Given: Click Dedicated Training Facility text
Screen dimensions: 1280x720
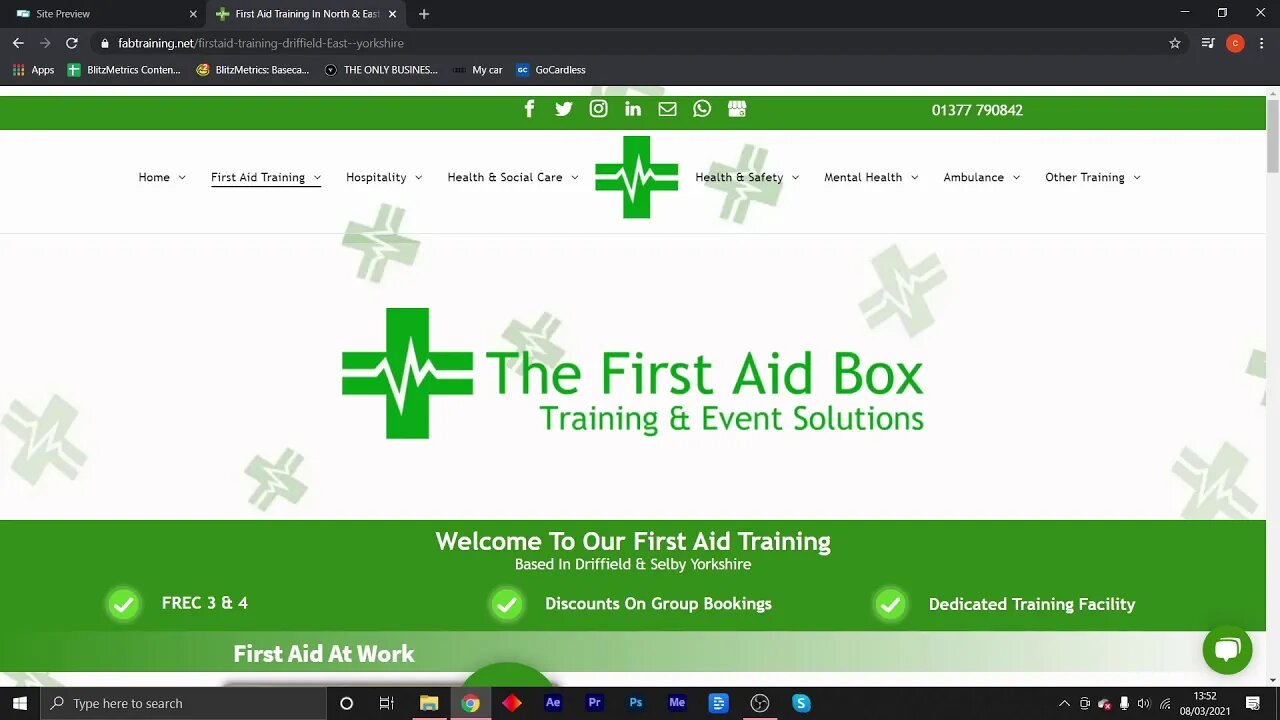Looking at the screenshot, I should coord(1032,604).
